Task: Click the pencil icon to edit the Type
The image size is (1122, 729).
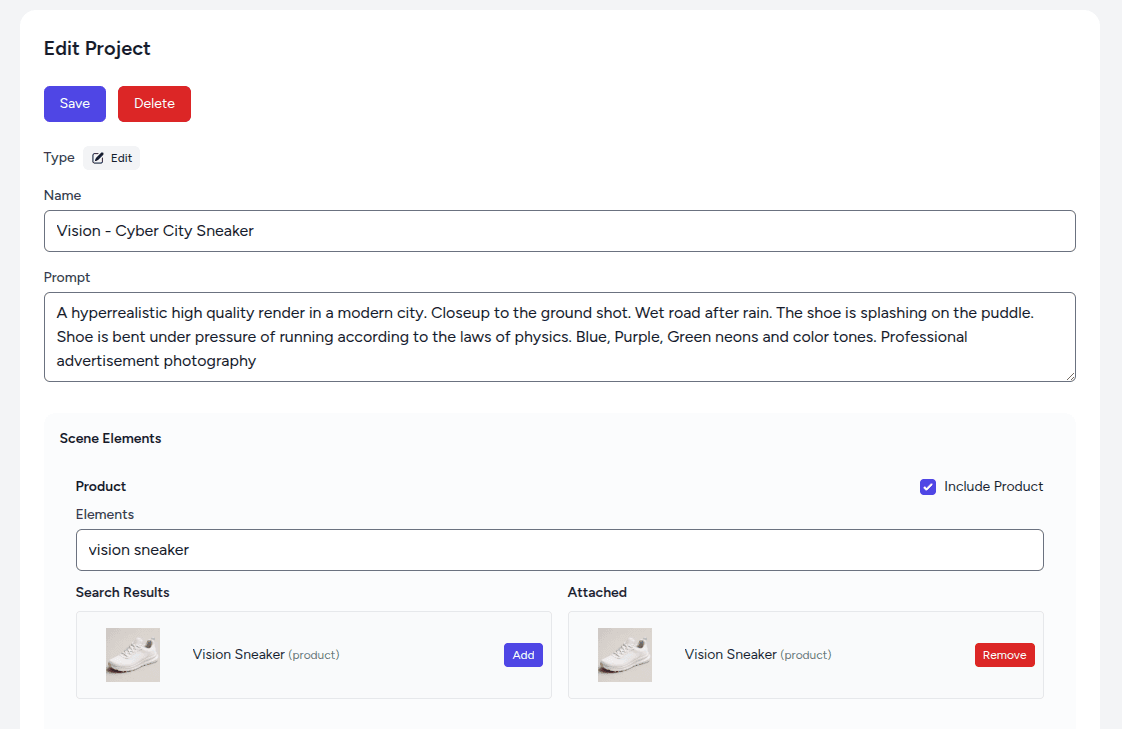Action: (x=96, y=157)
